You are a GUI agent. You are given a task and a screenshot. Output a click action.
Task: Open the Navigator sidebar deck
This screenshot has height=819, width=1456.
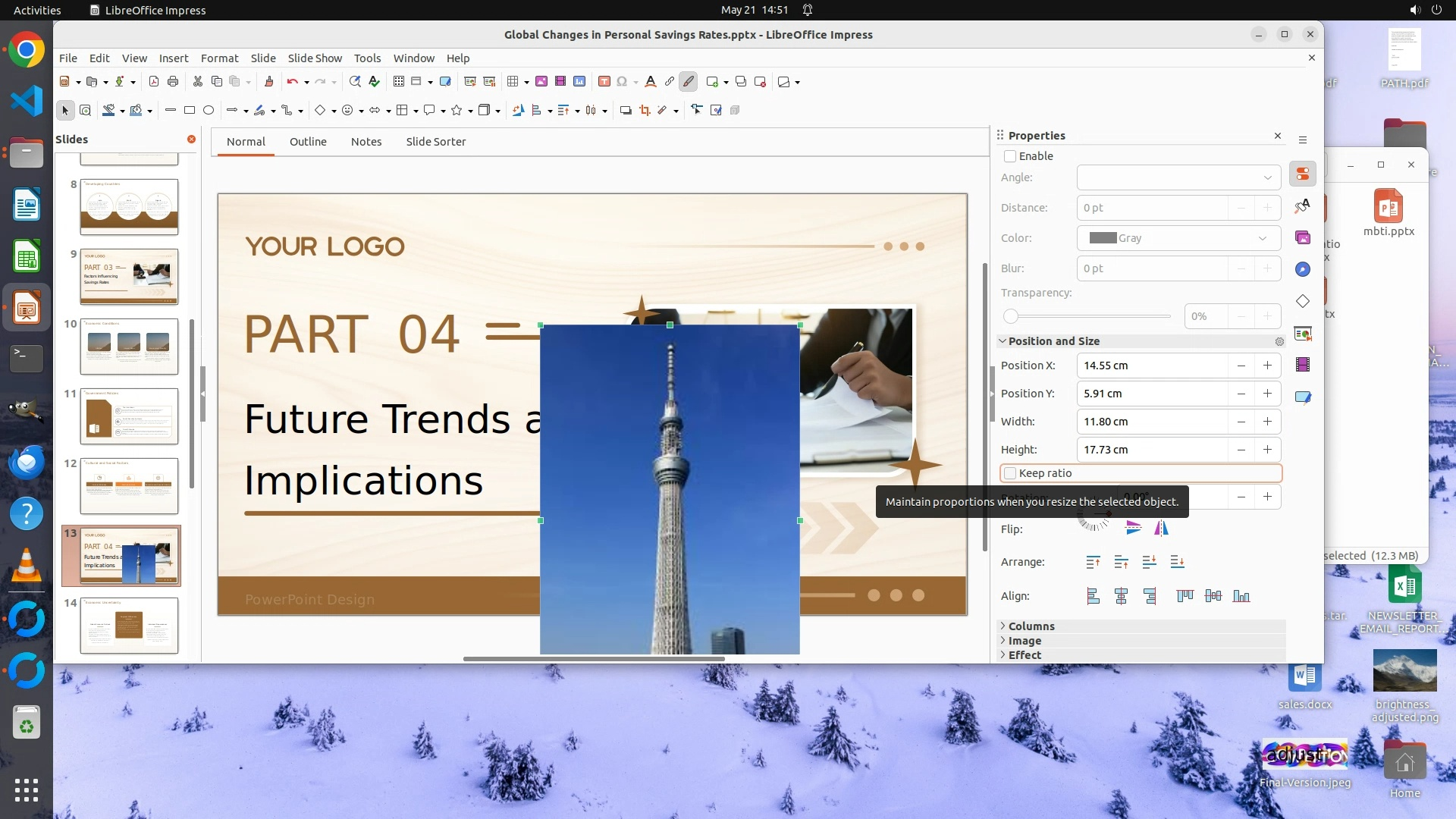(1303, 269)
